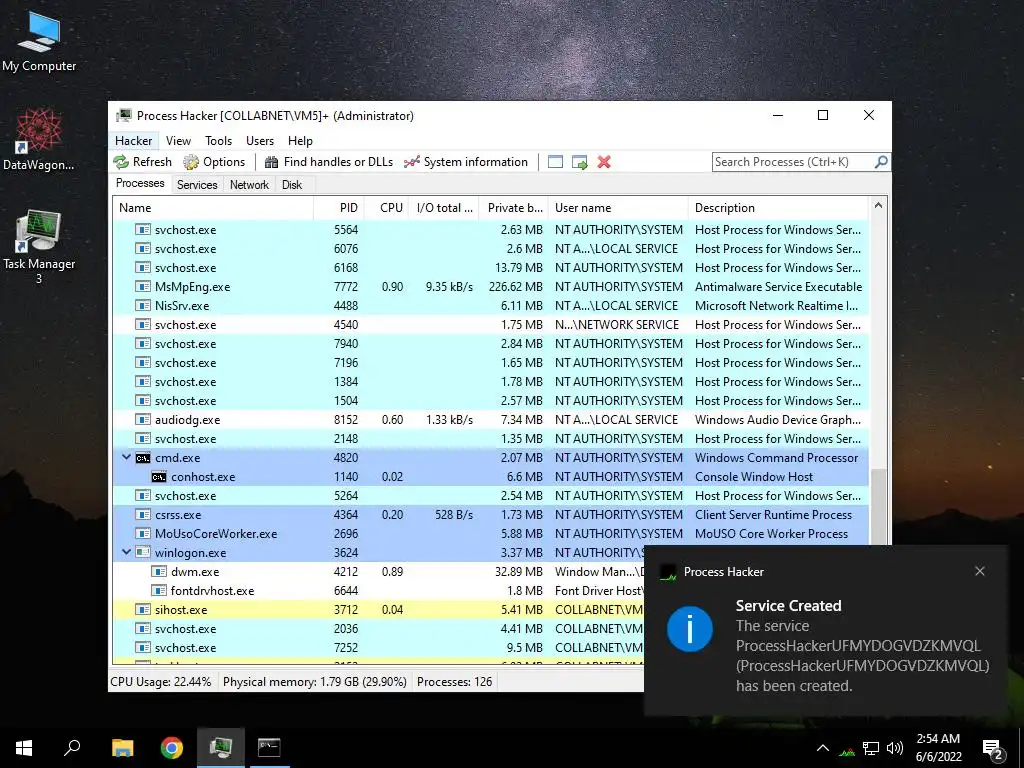1024x768 pixels.
Task: Click the csrss.exe process icon
Action: (143, 515)
